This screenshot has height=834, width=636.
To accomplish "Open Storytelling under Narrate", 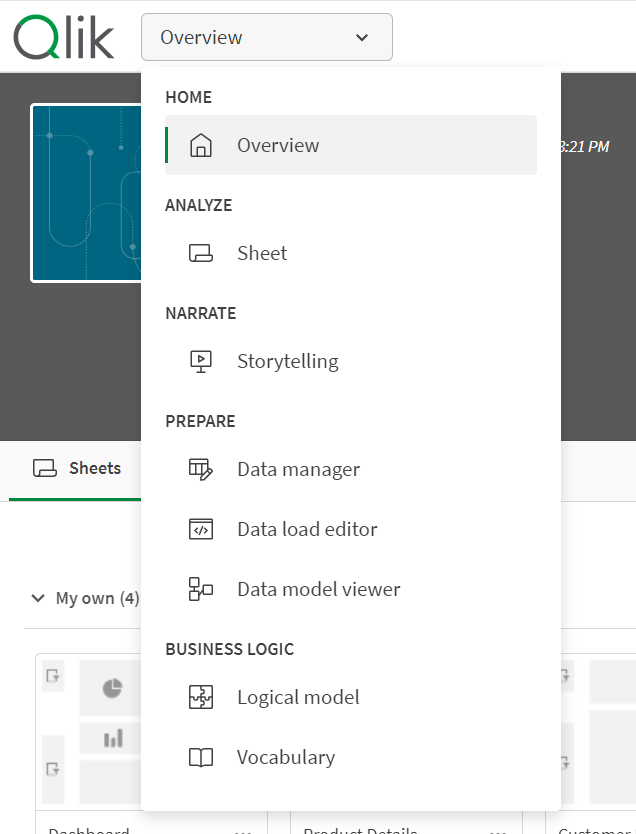I will click(x=287, y=361).
